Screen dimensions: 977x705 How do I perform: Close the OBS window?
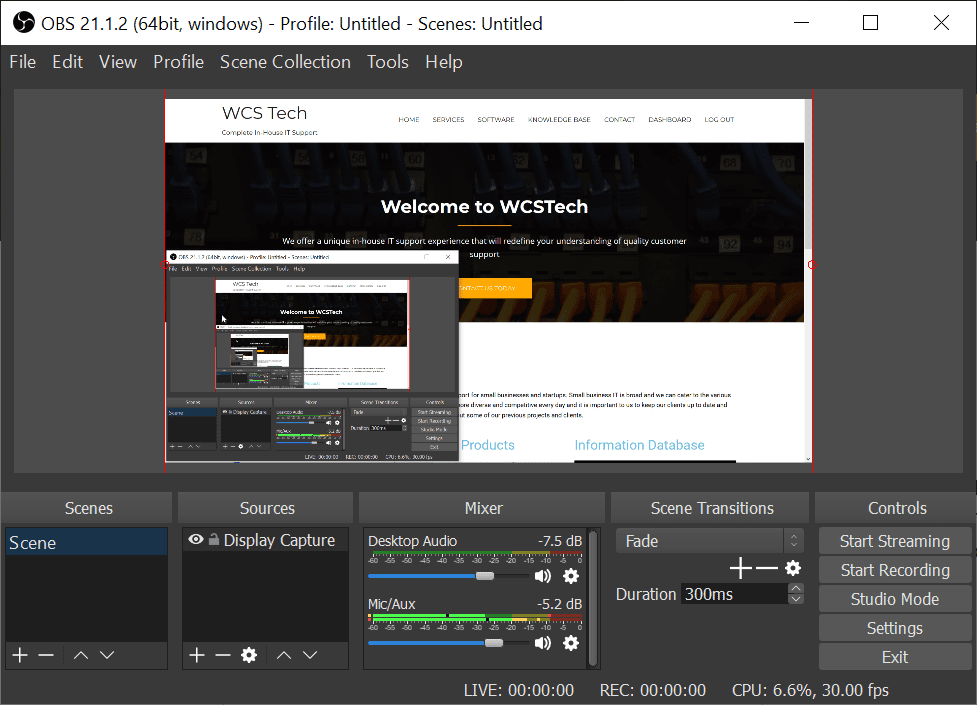tap(941, 23)
